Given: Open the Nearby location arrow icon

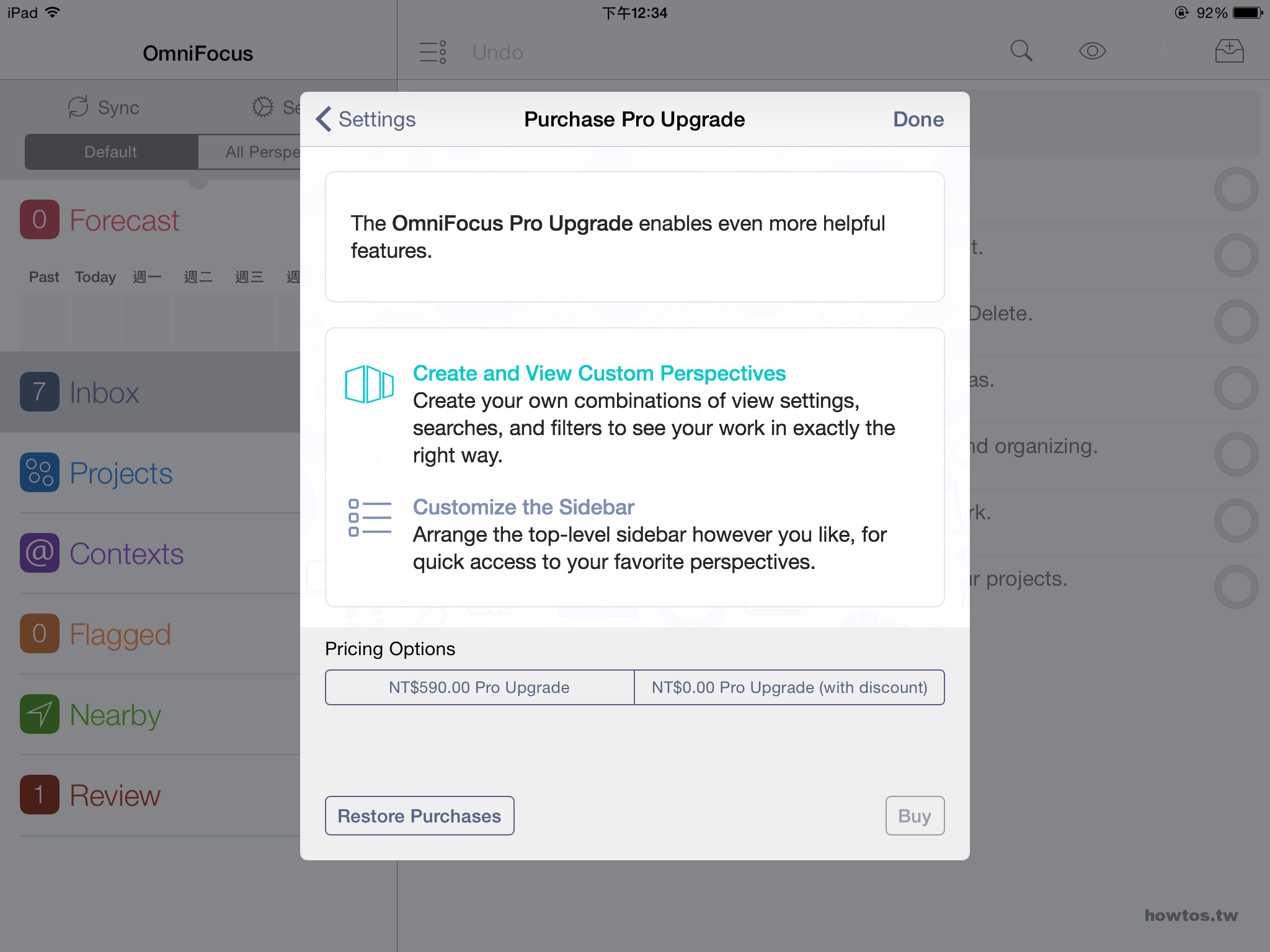Looking at the screenshot, I should coord(40,714).
